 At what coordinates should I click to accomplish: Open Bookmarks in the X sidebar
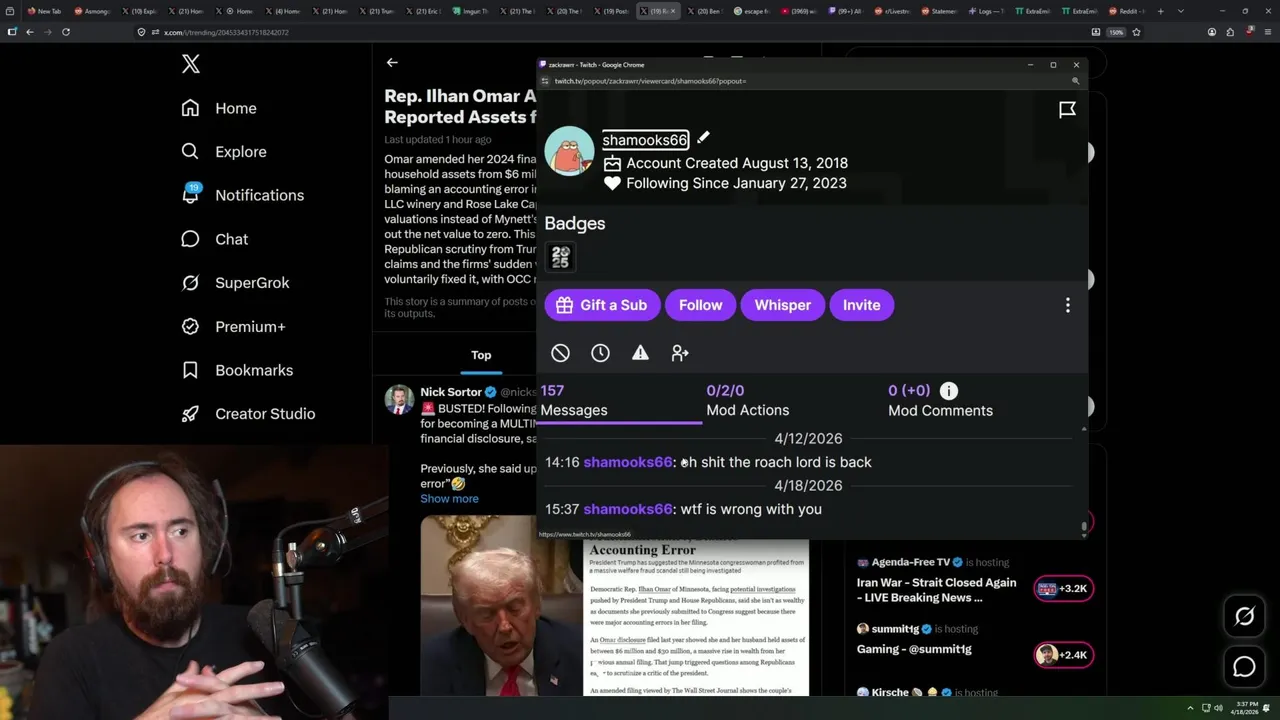pyautogui.click(x=237, y=370)
